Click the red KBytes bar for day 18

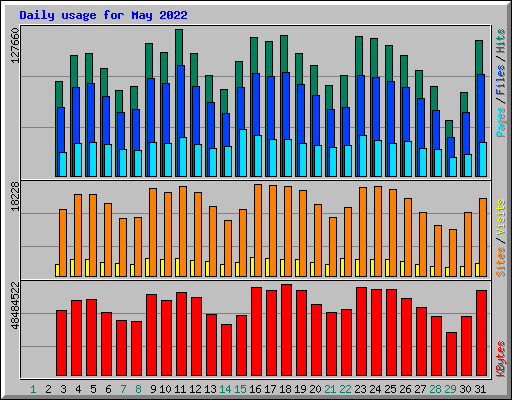(286, 330)
